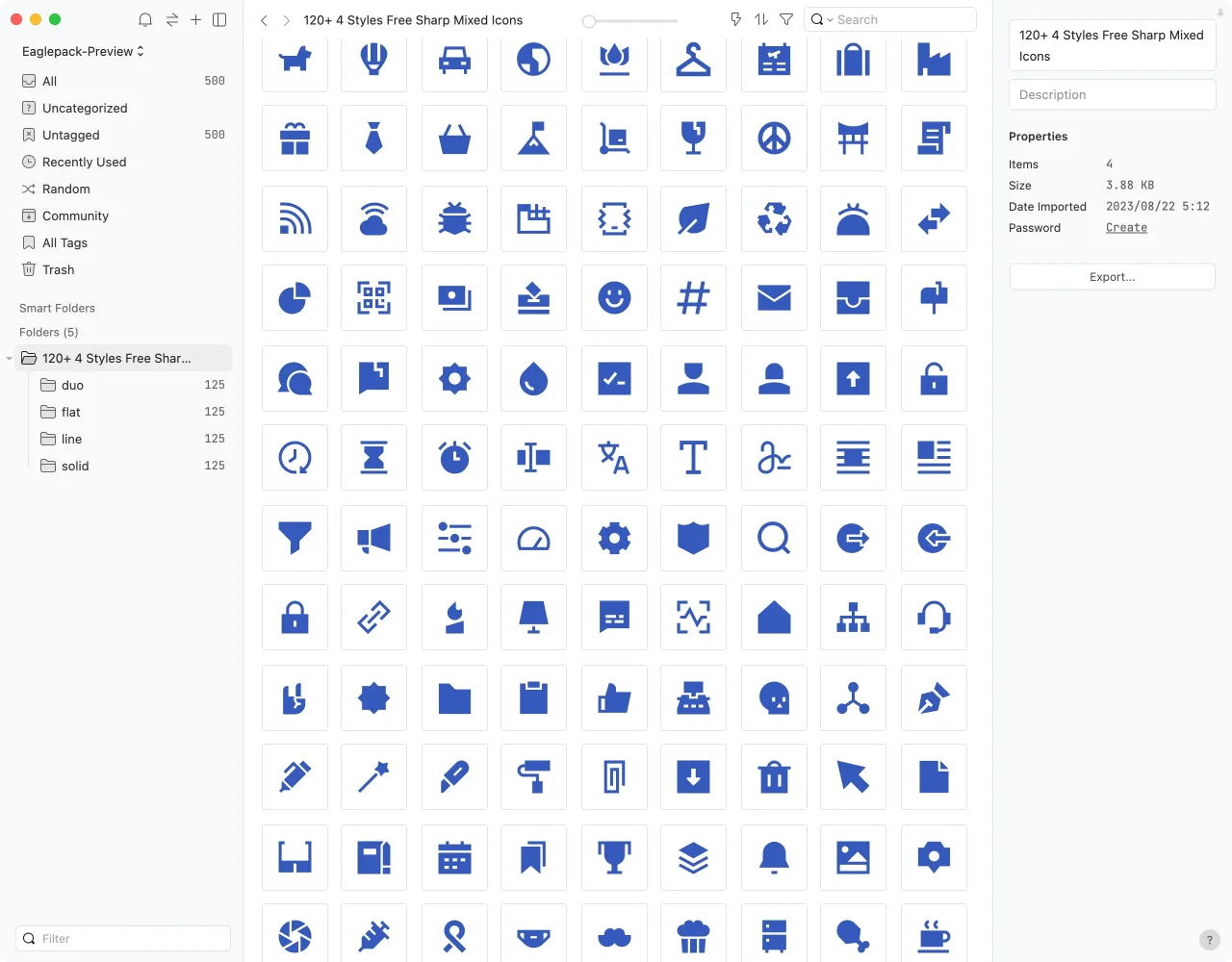This screenshot has height=962, width=1232.
Task: Click the switch library arrows icon
Action: click(171, 19)
